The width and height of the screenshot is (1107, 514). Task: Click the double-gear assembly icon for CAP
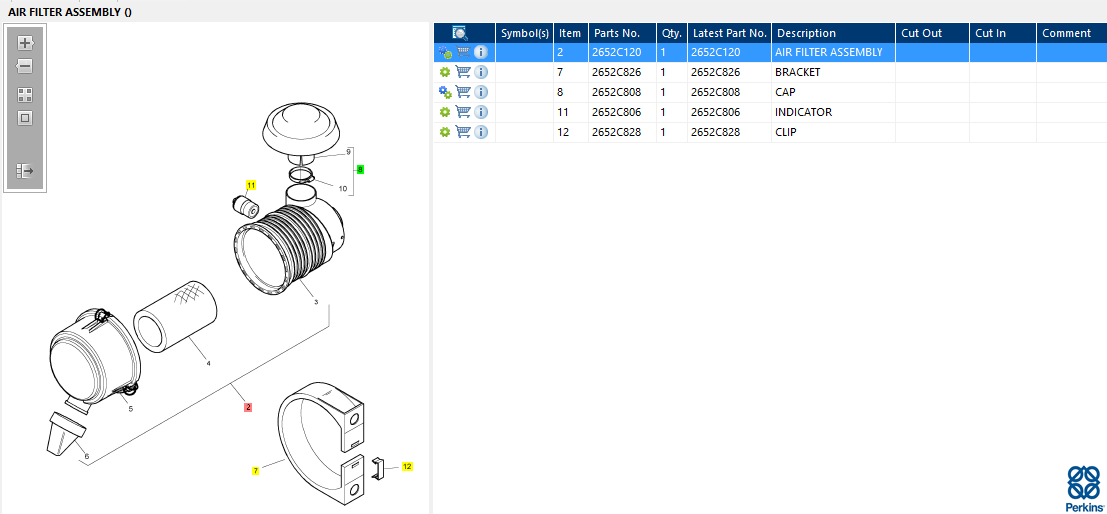click(x=445, y=92)
